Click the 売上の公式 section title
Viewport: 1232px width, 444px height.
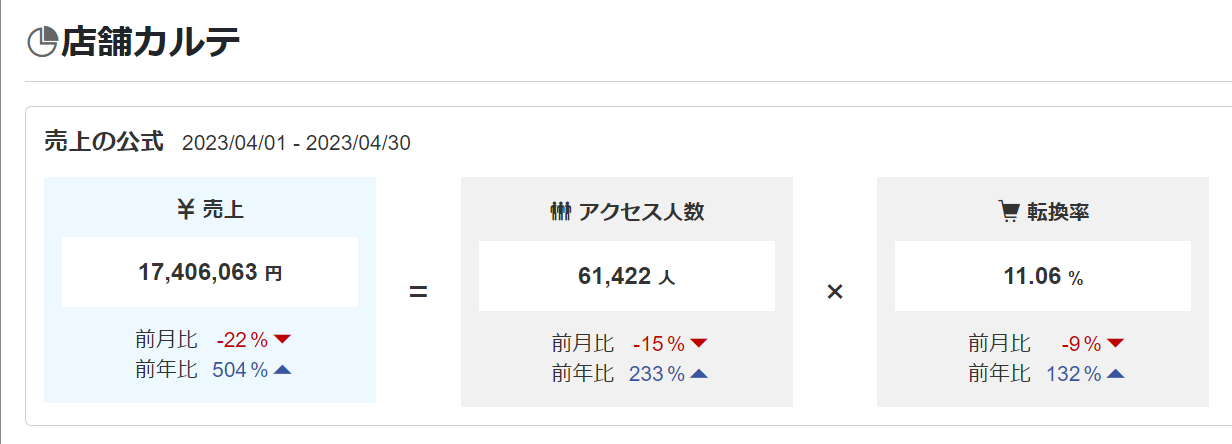click(x=104, y=142)
